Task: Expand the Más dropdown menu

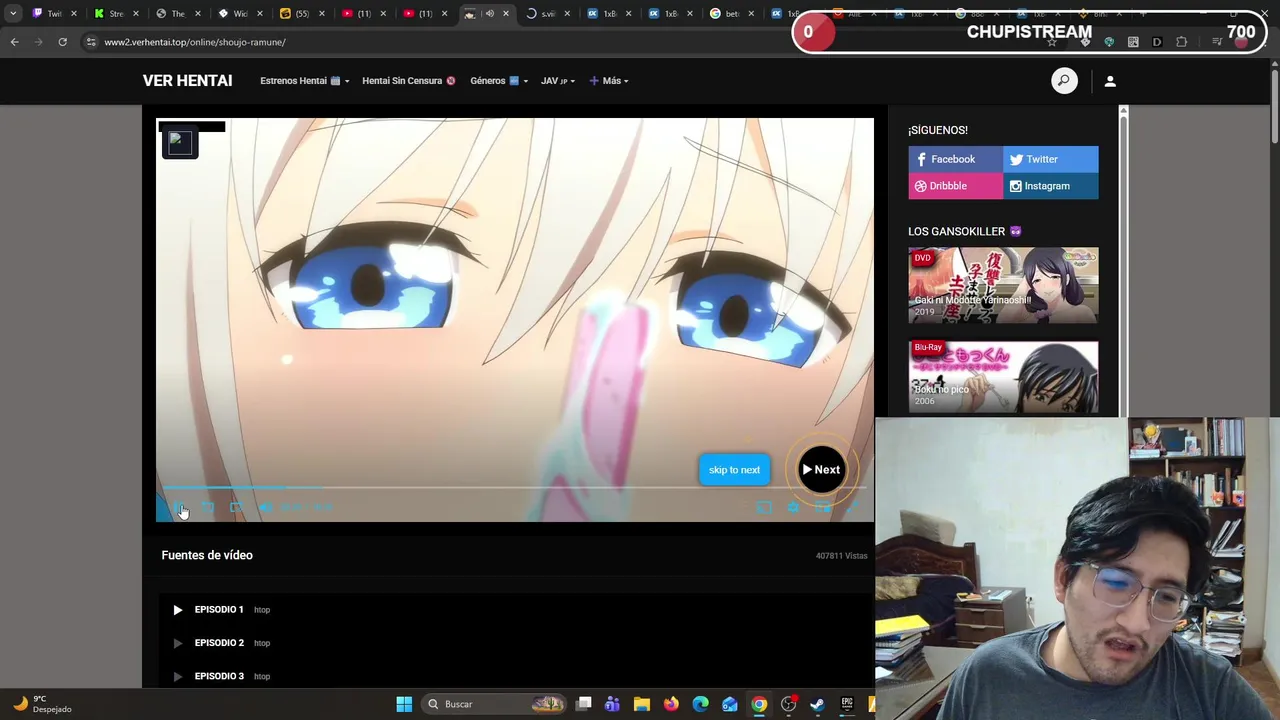Action: [608, 81]
